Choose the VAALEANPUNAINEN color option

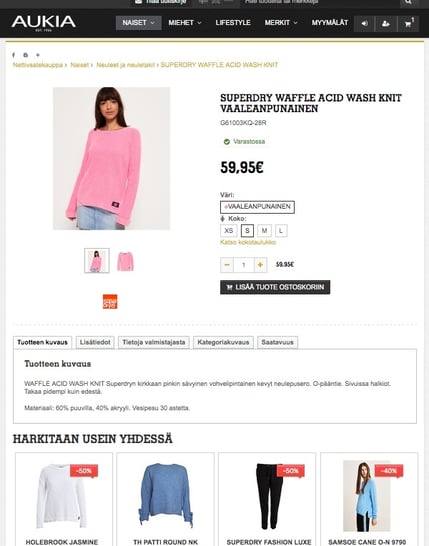257,207
